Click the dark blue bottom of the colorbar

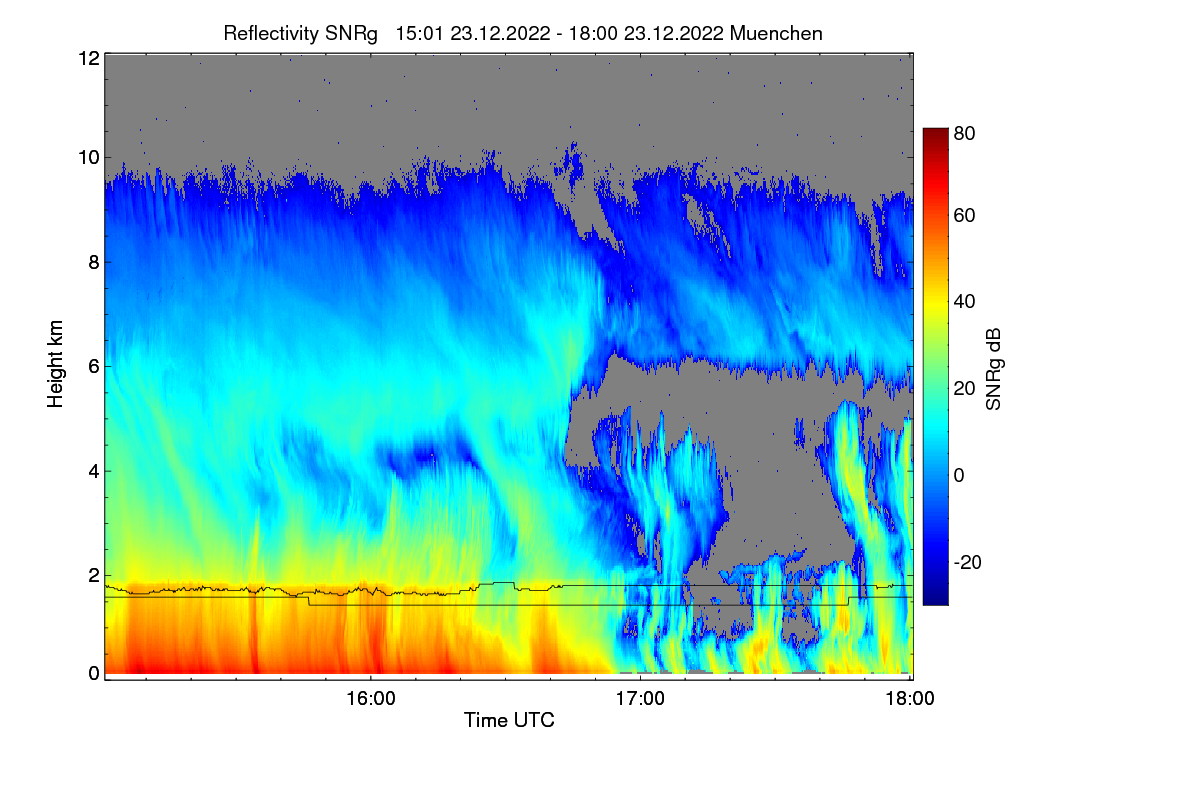tap(934, 598)
